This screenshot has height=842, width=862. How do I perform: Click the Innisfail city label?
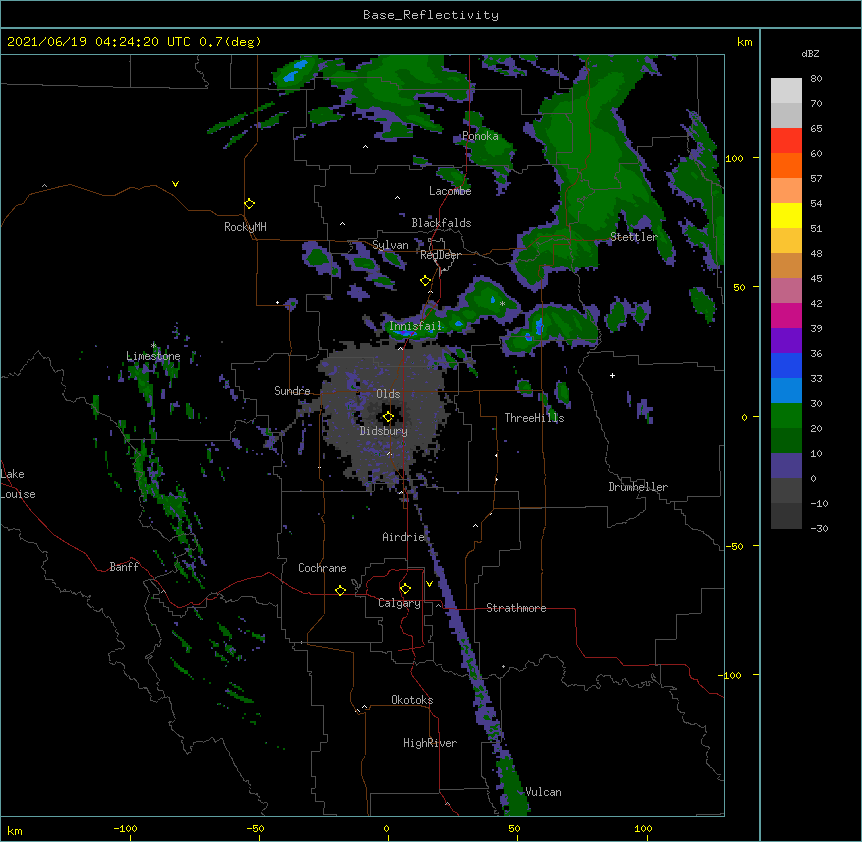click(416, 326)
